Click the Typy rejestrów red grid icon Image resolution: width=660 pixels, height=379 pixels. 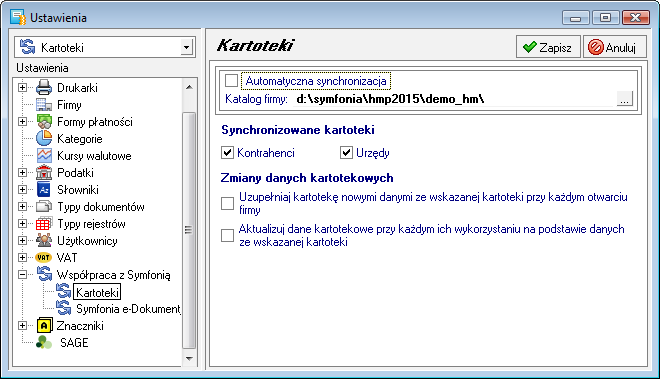click(44, 224)
